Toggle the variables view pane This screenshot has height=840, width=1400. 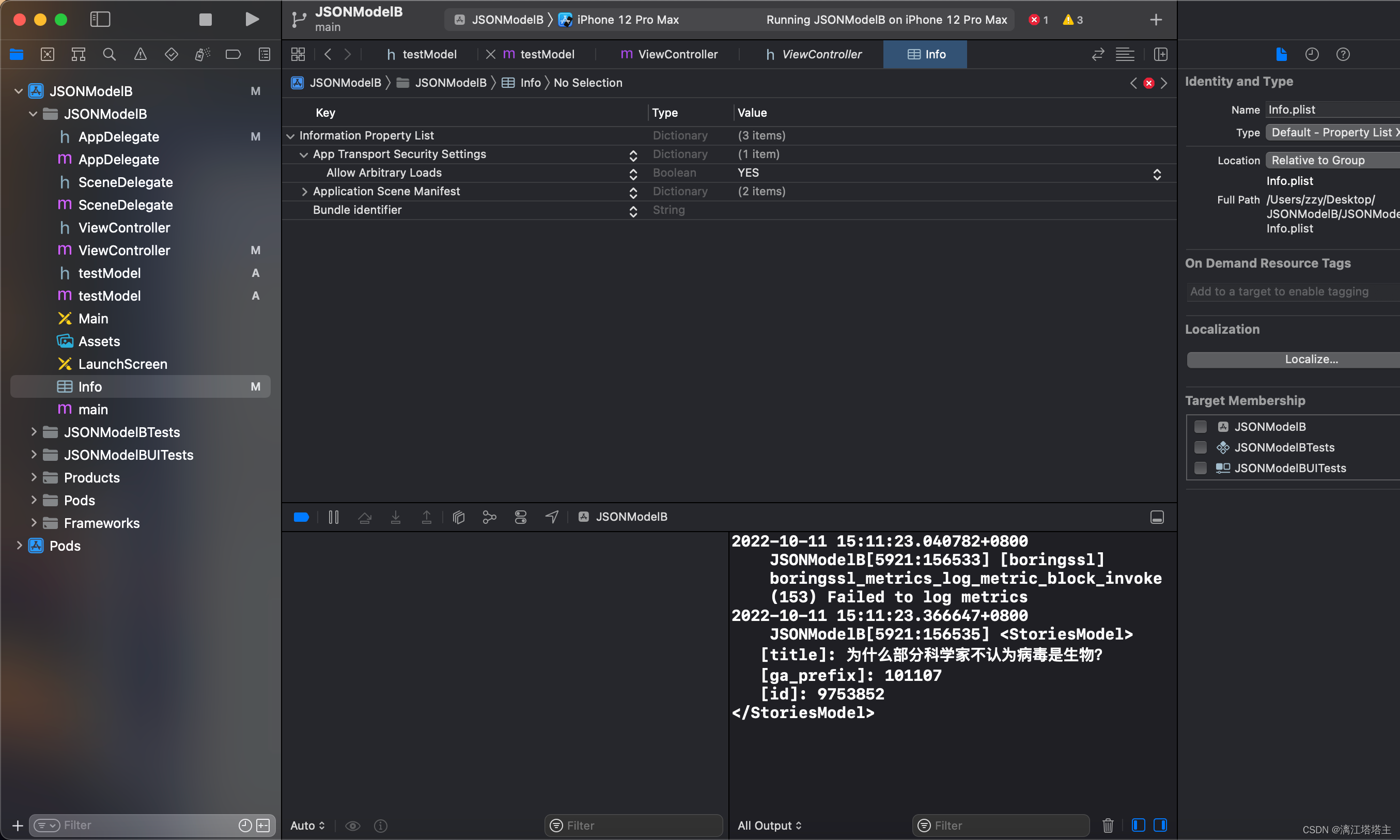coord(1138,826)
